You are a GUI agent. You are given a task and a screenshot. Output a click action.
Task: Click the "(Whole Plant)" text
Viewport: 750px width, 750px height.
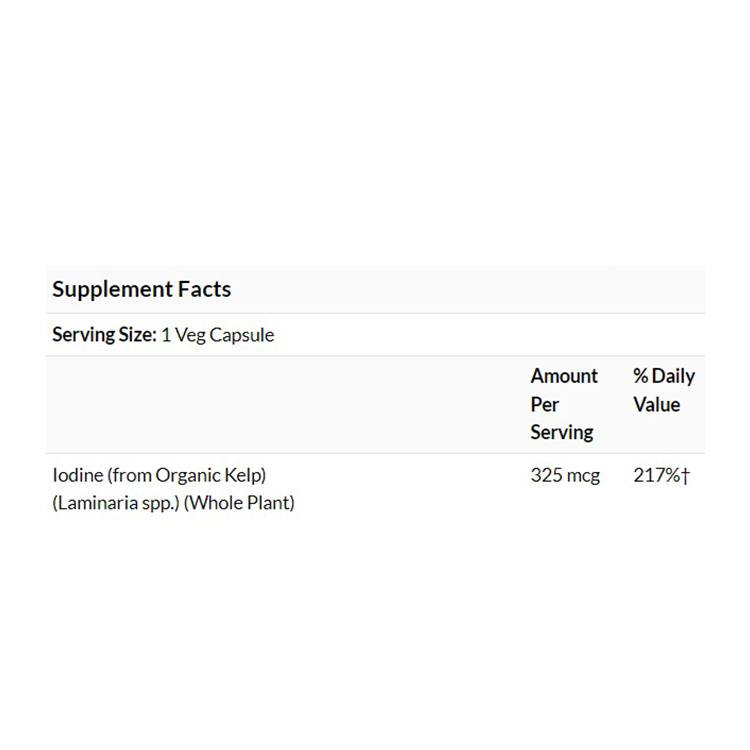click(239, 503)
